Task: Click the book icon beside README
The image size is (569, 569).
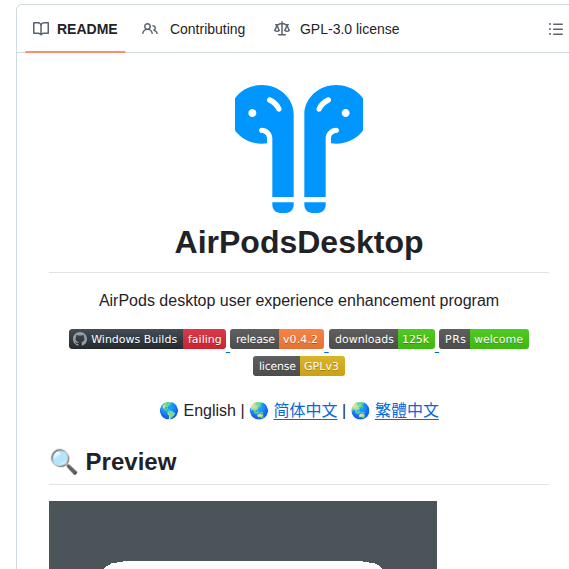Action: pyautogui.click(x=41, y=29)
